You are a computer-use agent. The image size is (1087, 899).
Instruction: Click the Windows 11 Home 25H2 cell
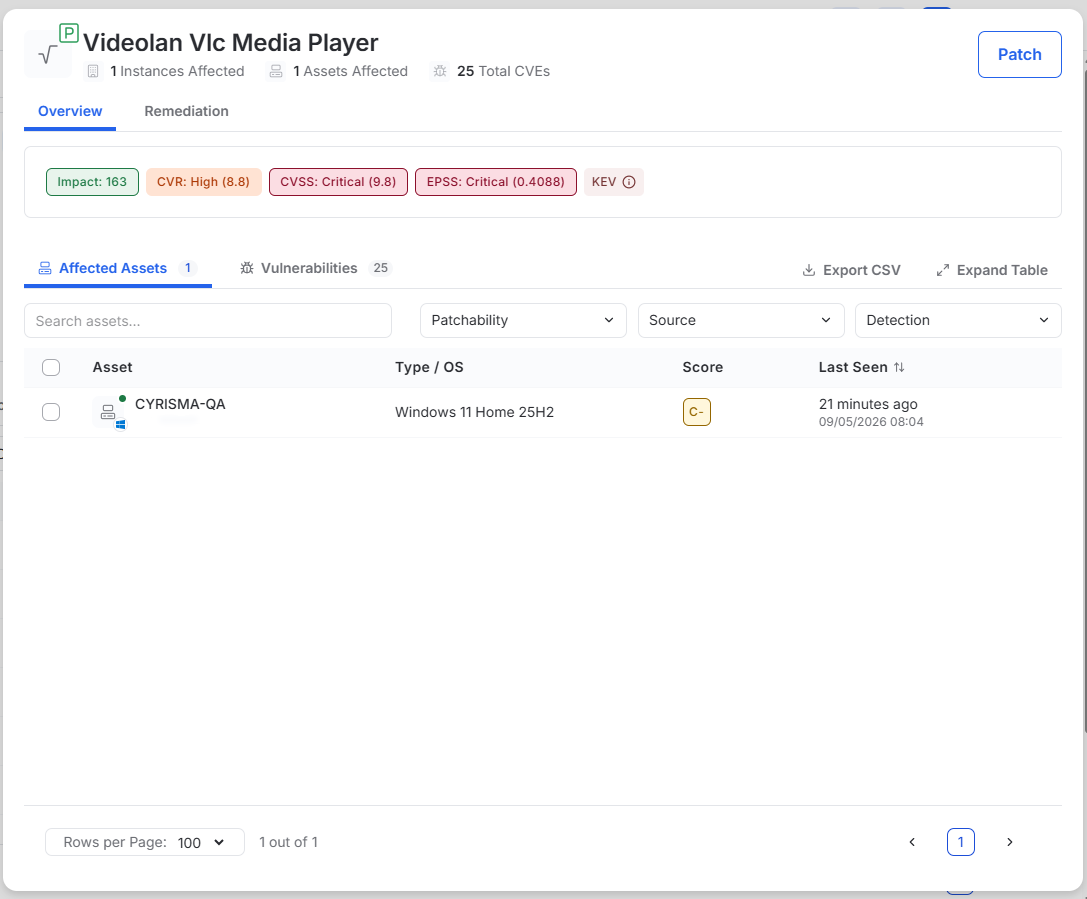tap(475, 412)
